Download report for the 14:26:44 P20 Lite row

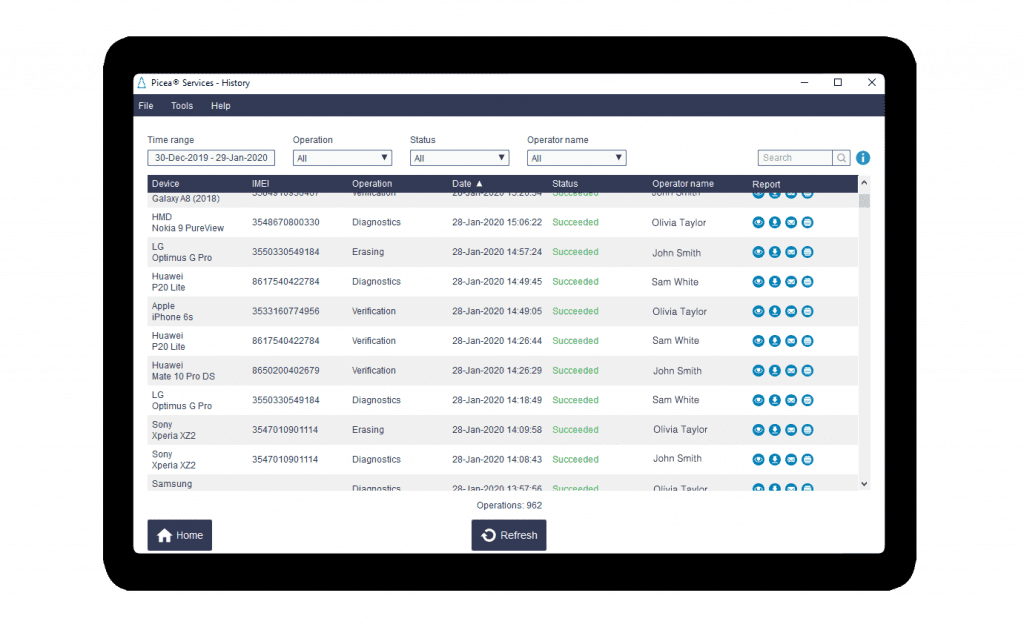tap(775, 341)
